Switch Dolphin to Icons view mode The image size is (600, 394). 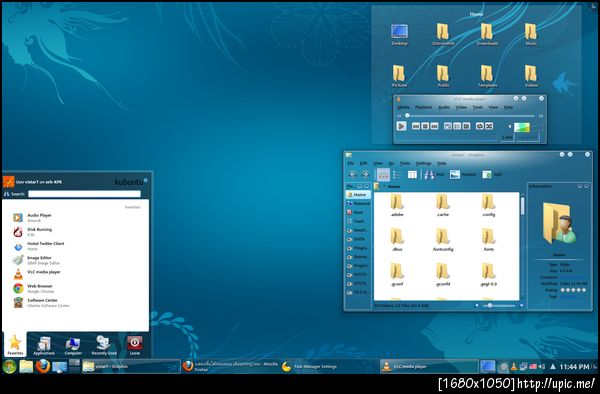coord(383,175)
